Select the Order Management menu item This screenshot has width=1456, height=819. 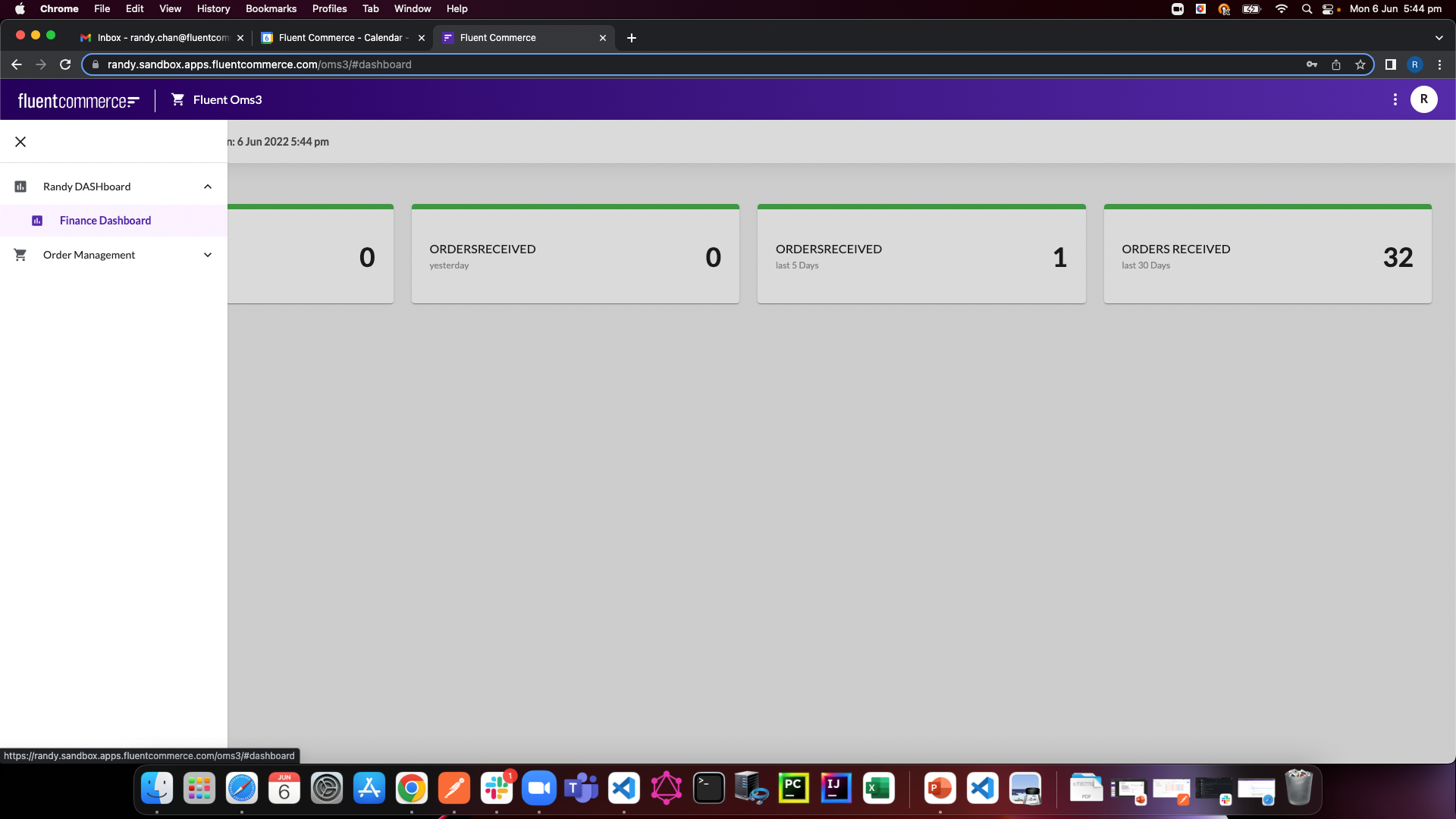[89, 255]
